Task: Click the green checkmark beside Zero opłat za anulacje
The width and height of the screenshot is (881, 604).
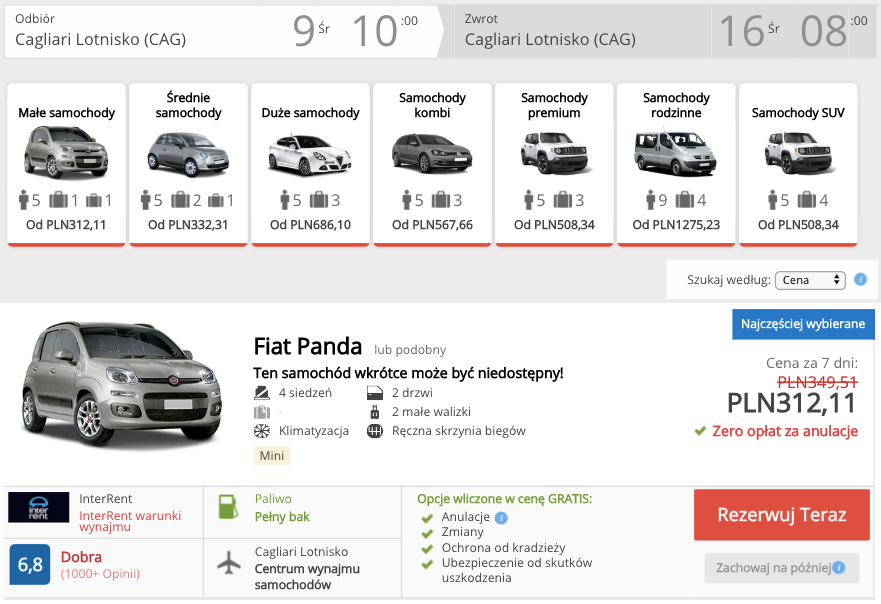Action: (700, 431)
